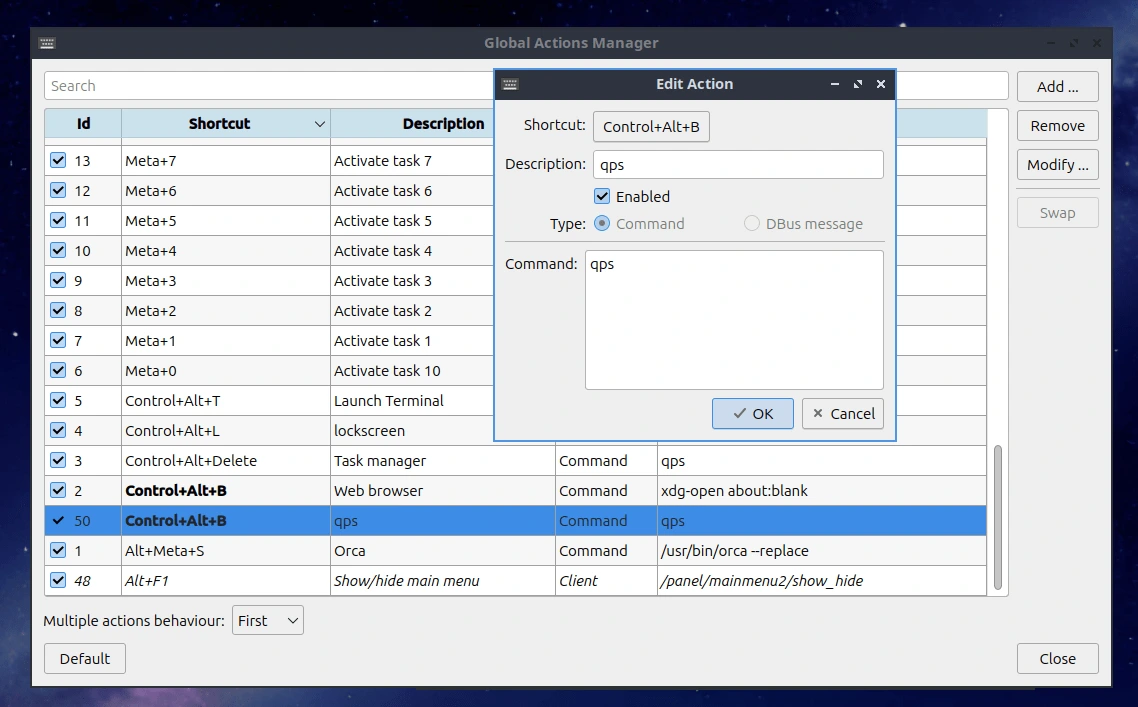Click the Launch Terminal description cell
The image size is (1138, 707).
(x=412, y=401)
